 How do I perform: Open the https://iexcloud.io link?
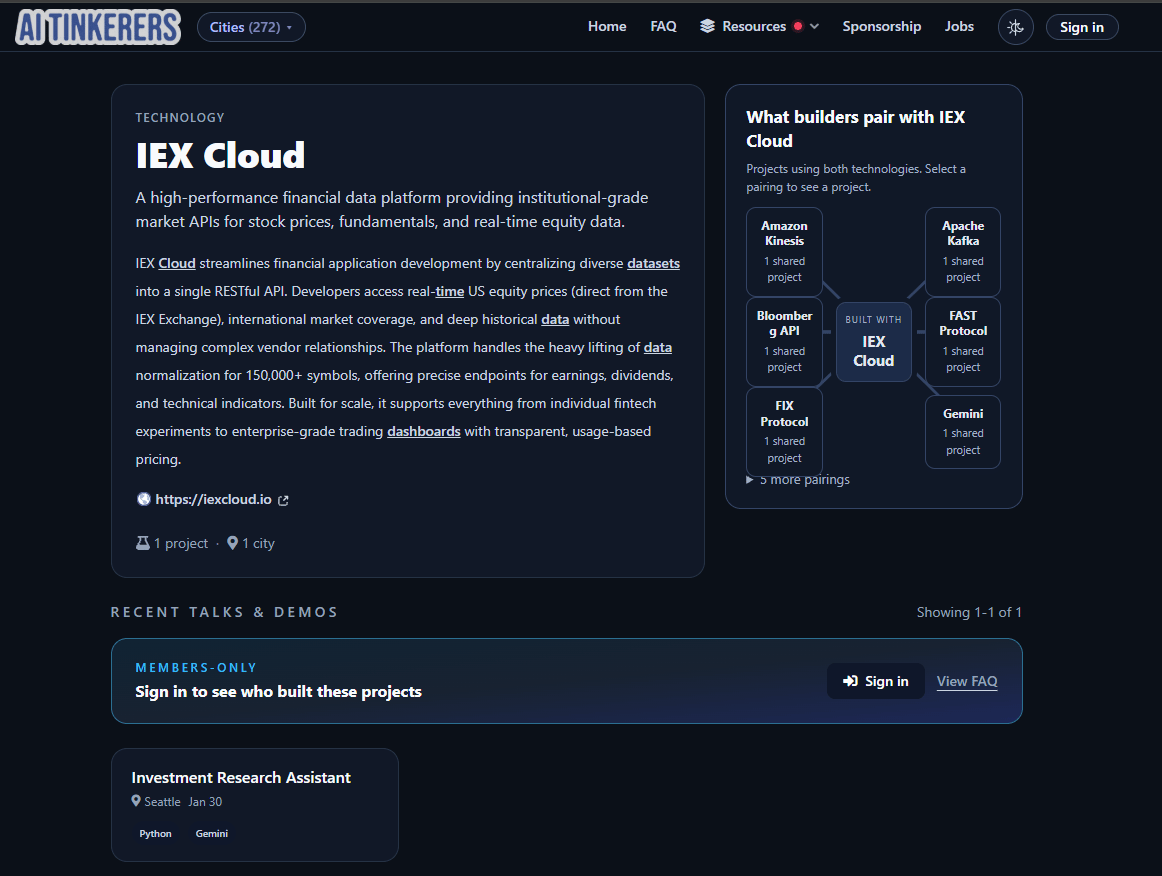pos(213,500)
